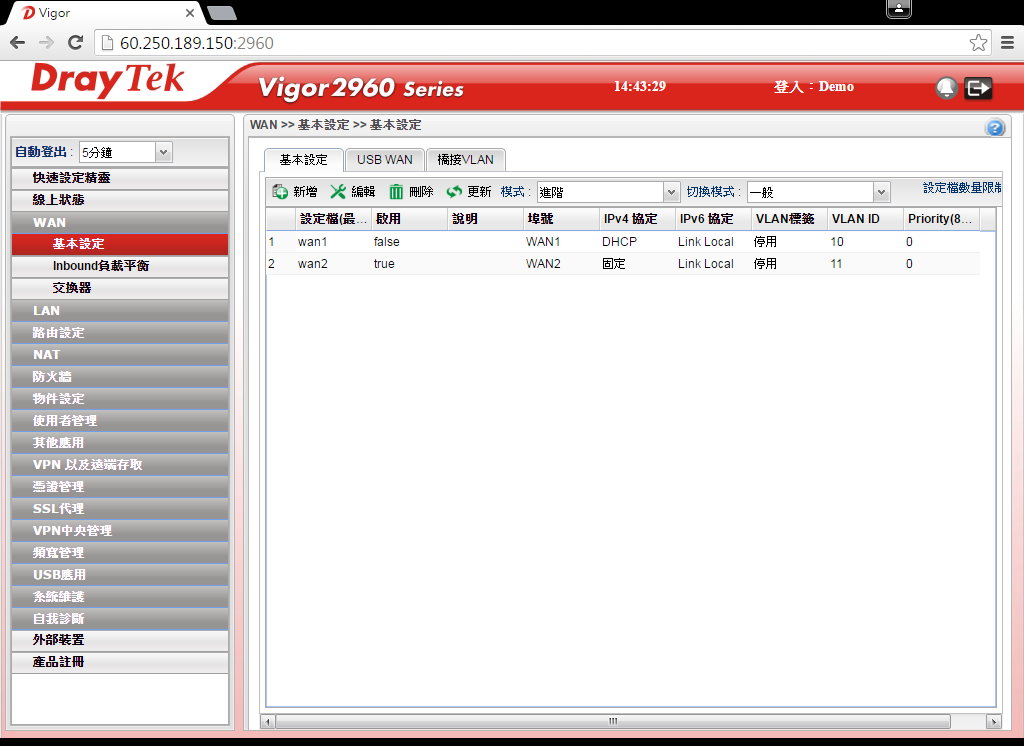
Task: Switch to the USB WAN tab
Action: 385,160
